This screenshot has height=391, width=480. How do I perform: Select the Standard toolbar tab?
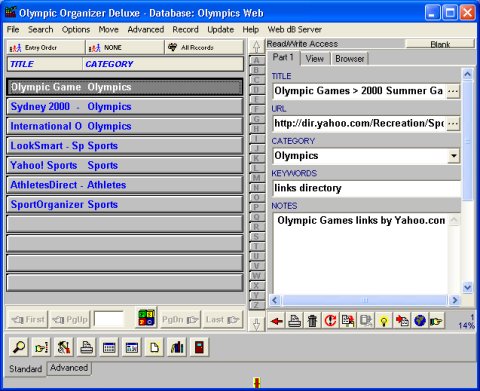pyautogui.click(x=25, y=369)
